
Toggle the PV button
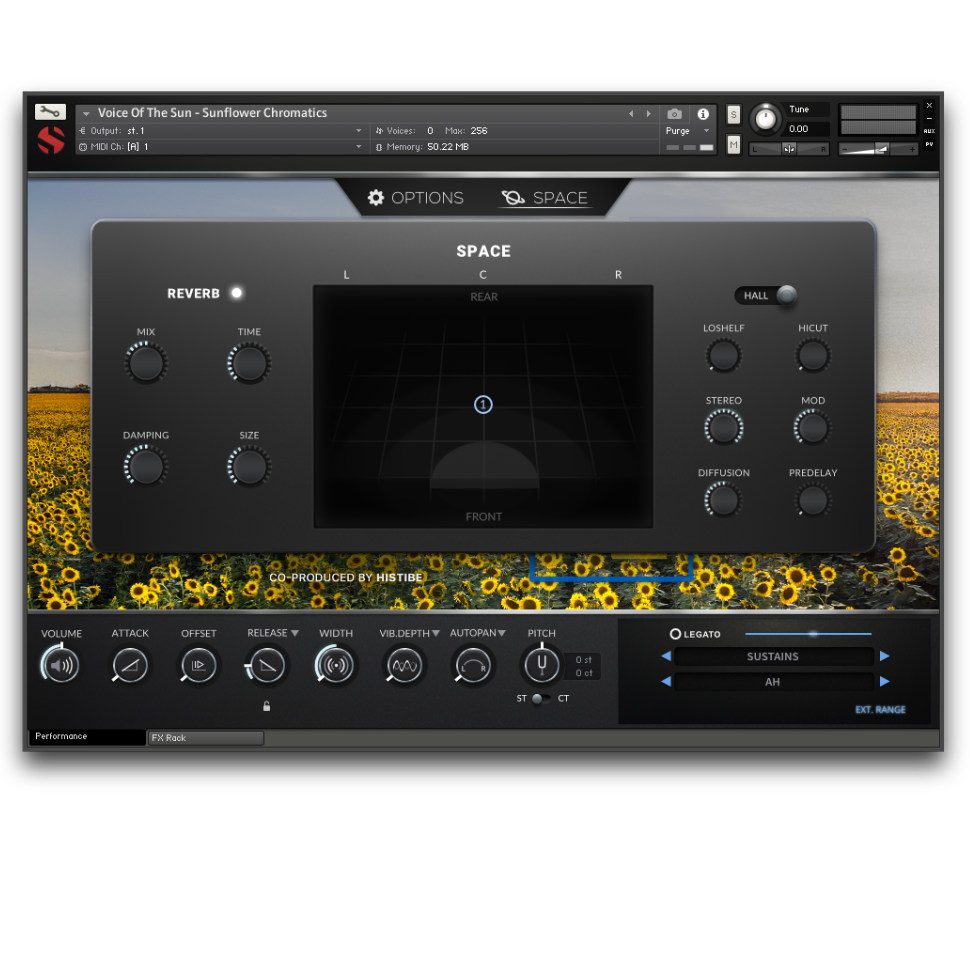[x=929, y=144]
